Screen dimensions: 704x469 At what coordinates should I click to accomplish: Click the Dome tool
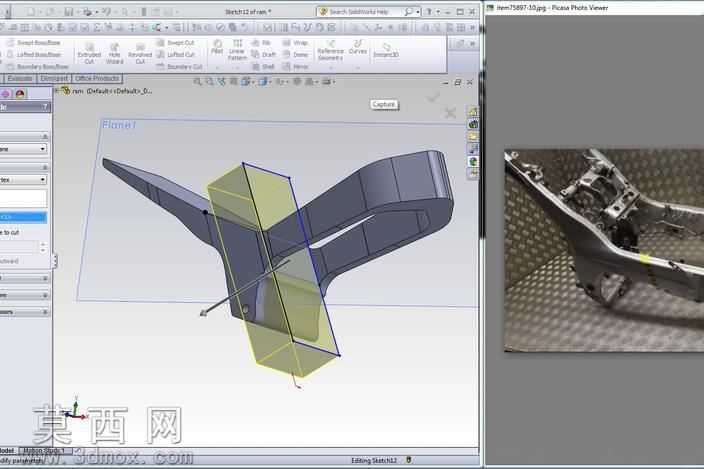point(295,54)
